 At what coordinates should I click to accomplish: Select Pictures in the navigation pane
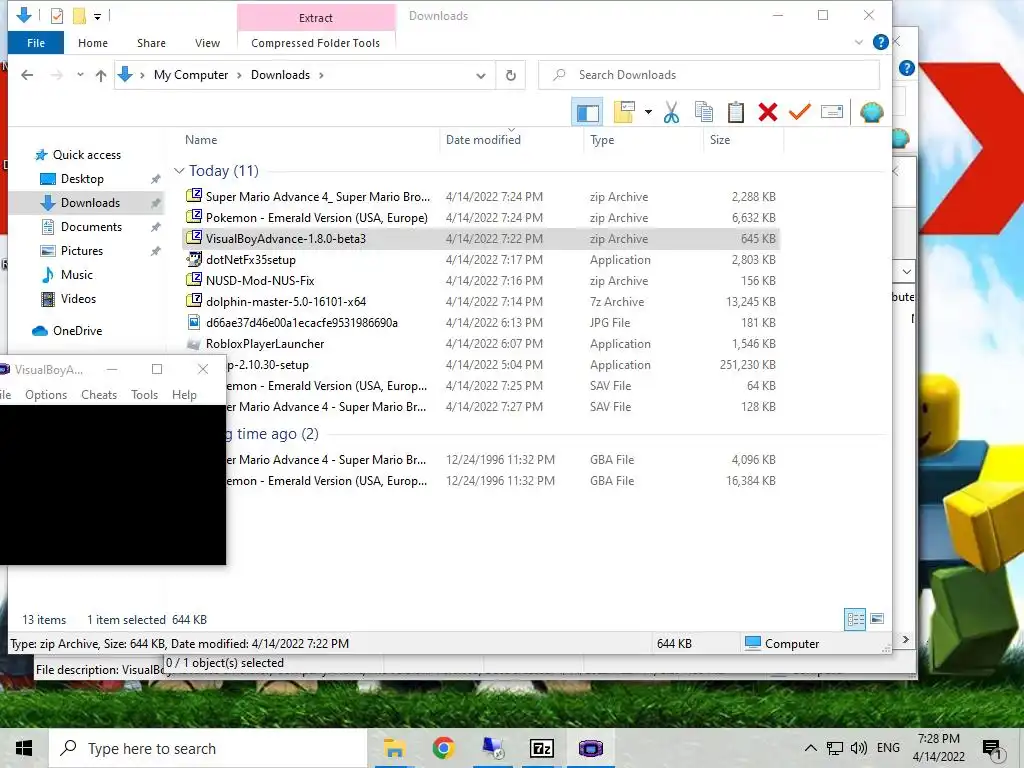coord(82,251)
